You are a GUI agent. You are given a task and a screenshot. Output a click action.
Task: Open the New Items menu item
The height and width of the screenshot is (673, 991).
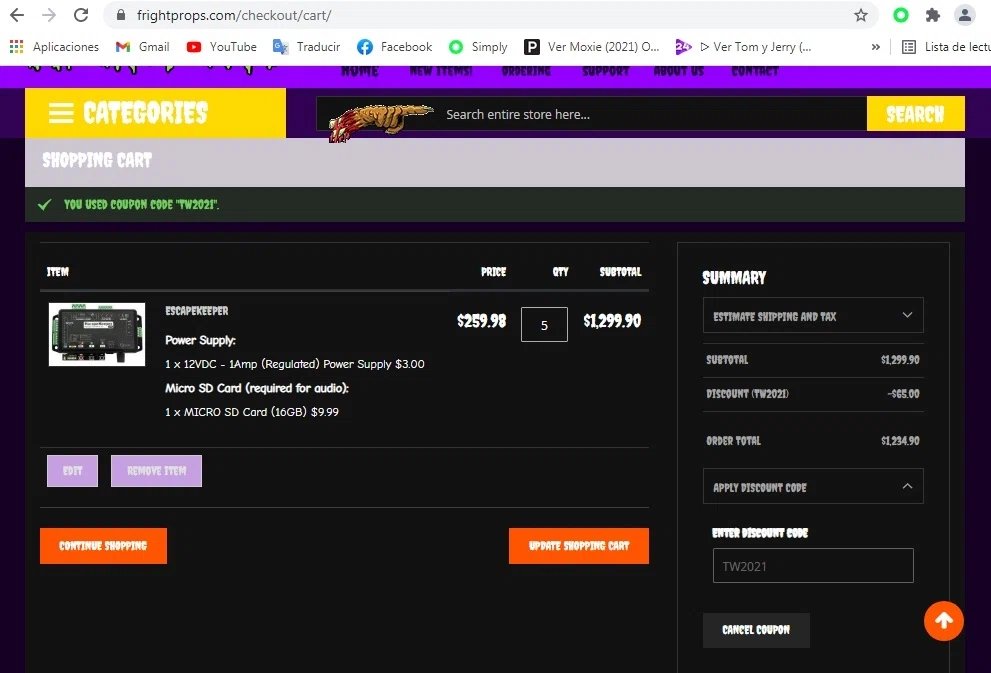(441, 71)
